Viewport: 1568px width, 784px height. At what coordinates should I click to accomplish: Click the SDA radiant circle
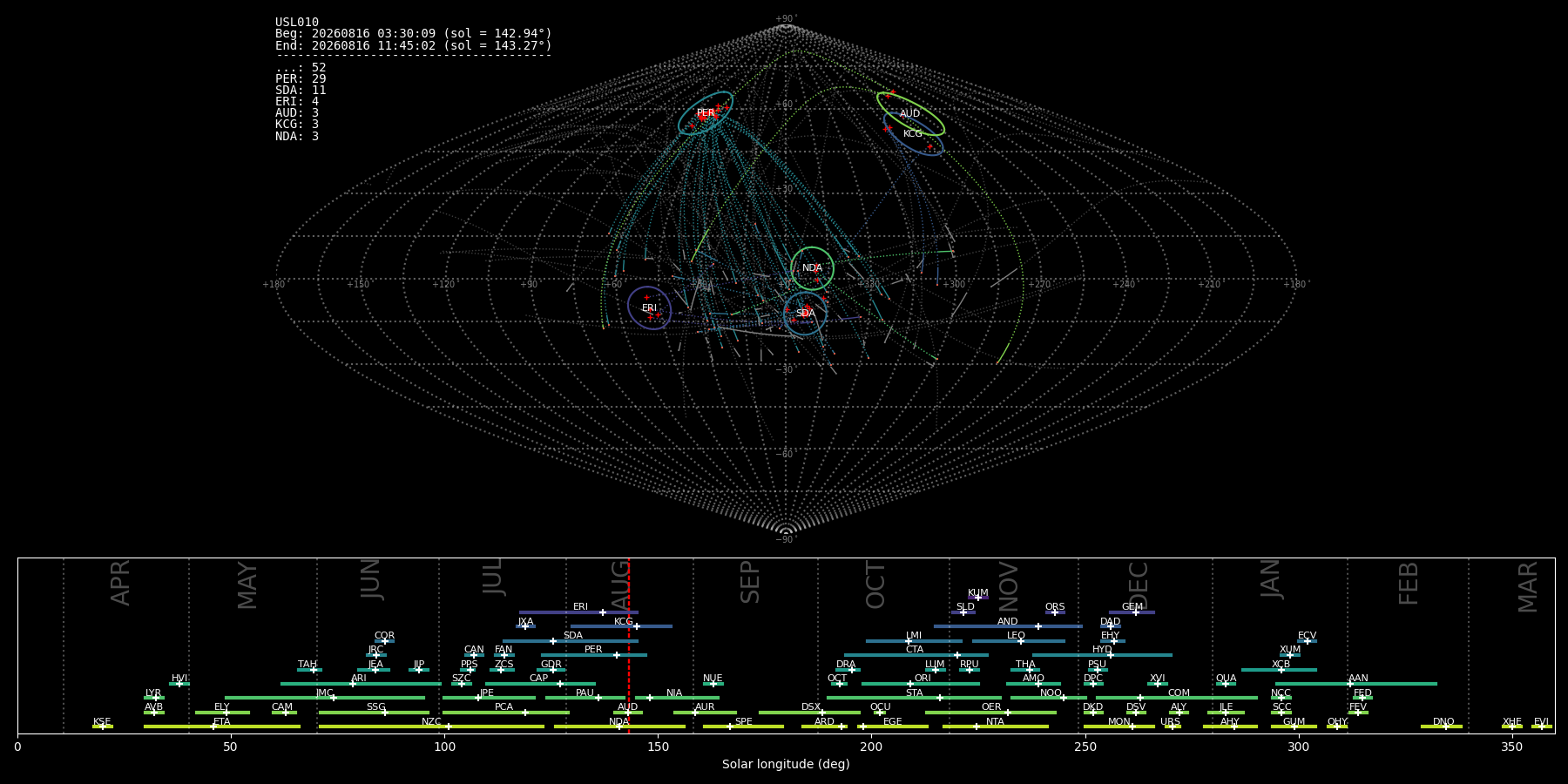(x=805, y=314)
